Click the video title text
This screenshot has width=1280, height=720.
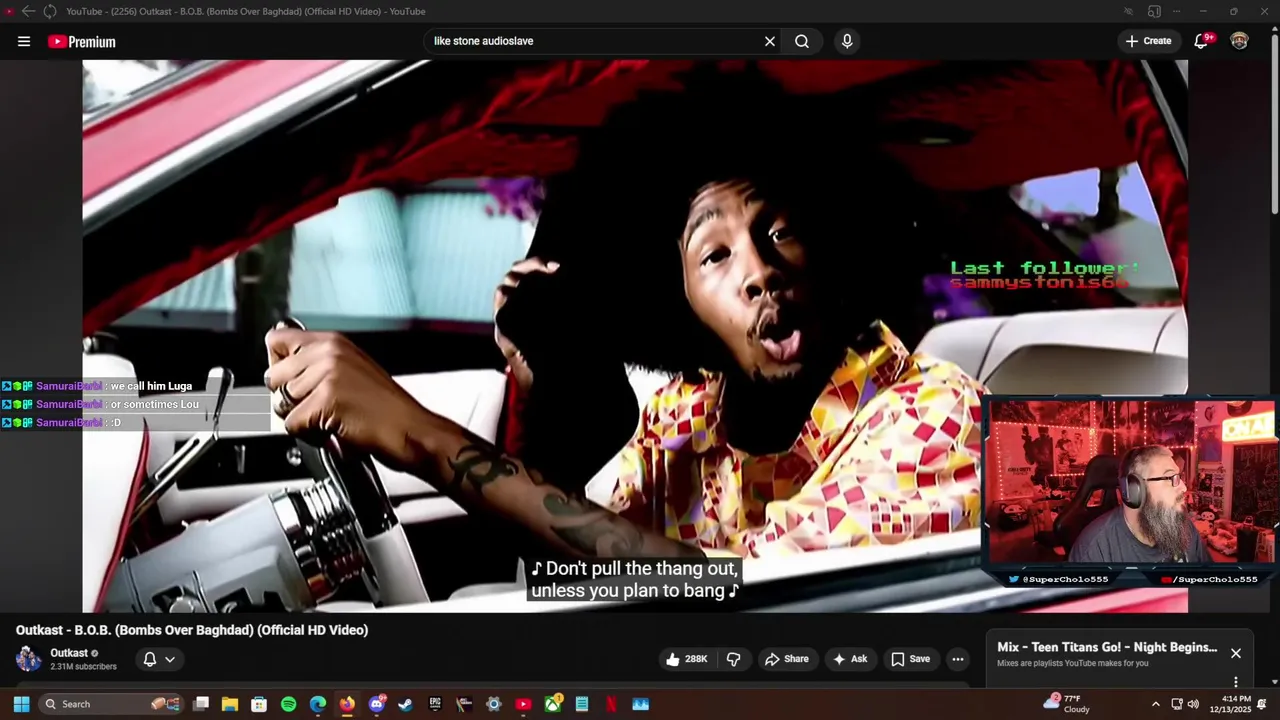coord(192,630)
